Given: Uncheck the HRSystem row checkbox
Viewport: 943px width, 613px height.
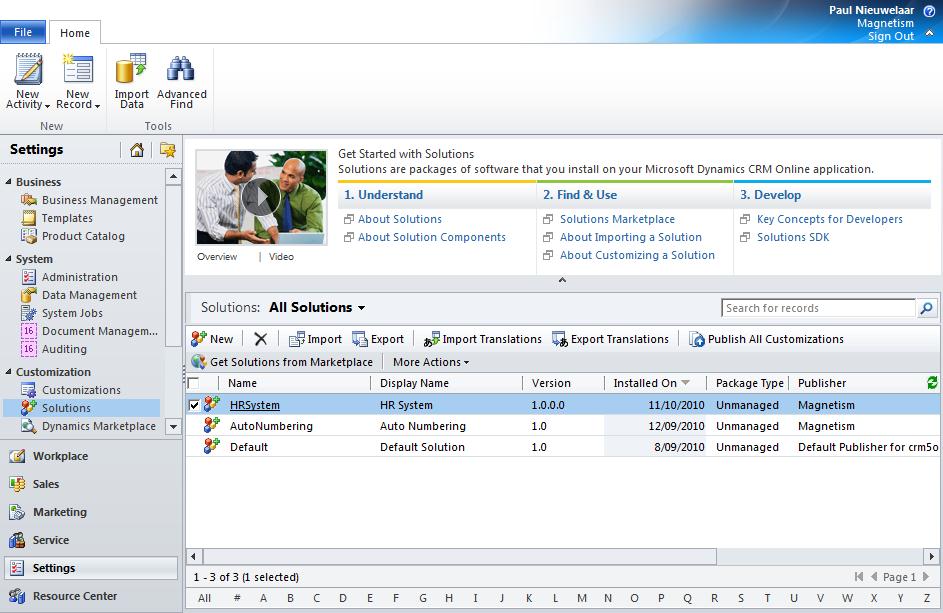Looking at the screenshot, I should tap(194, 405).
